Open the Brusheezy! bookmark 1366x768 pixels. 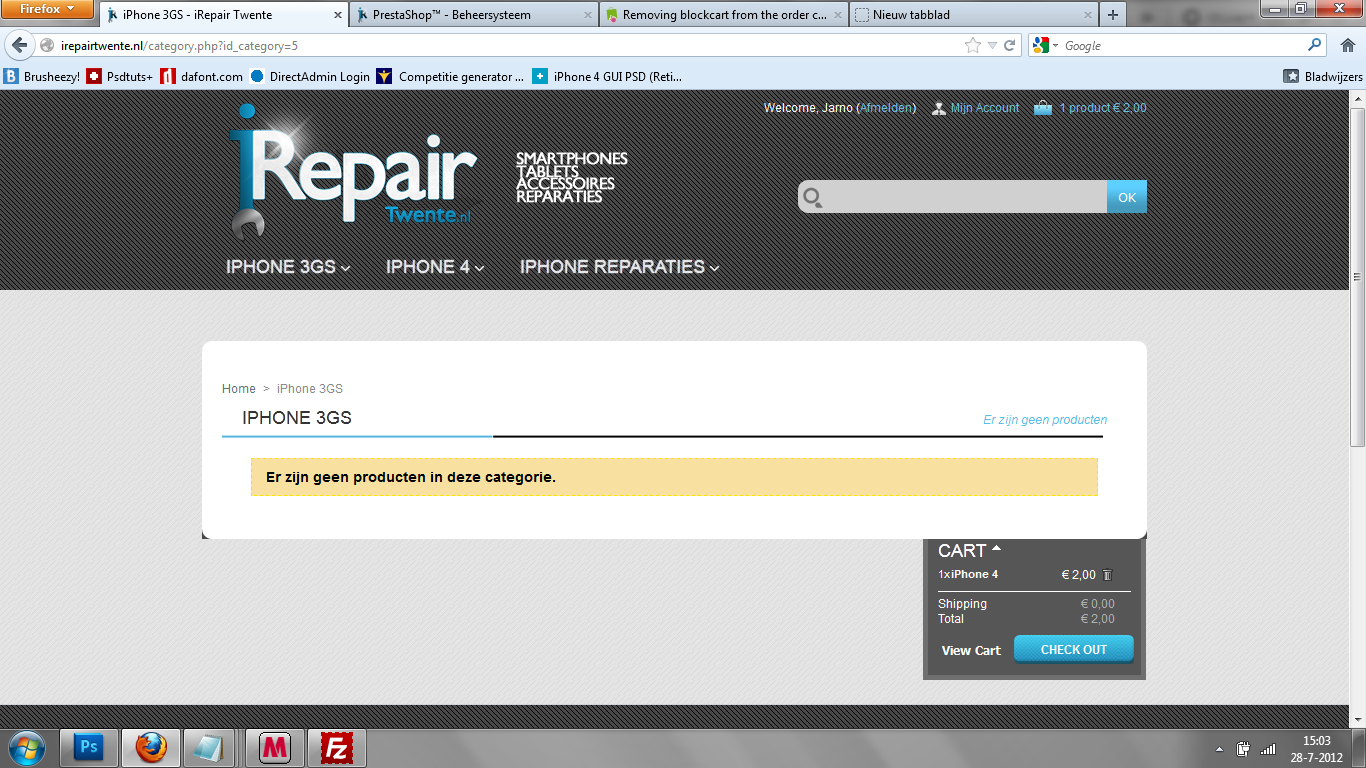click(x=42, y=76)
